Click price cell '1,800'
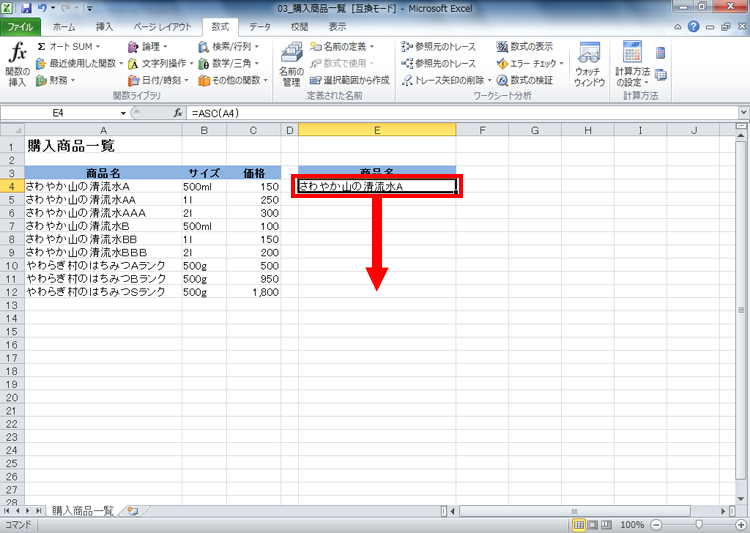 [x=254, y=292]
